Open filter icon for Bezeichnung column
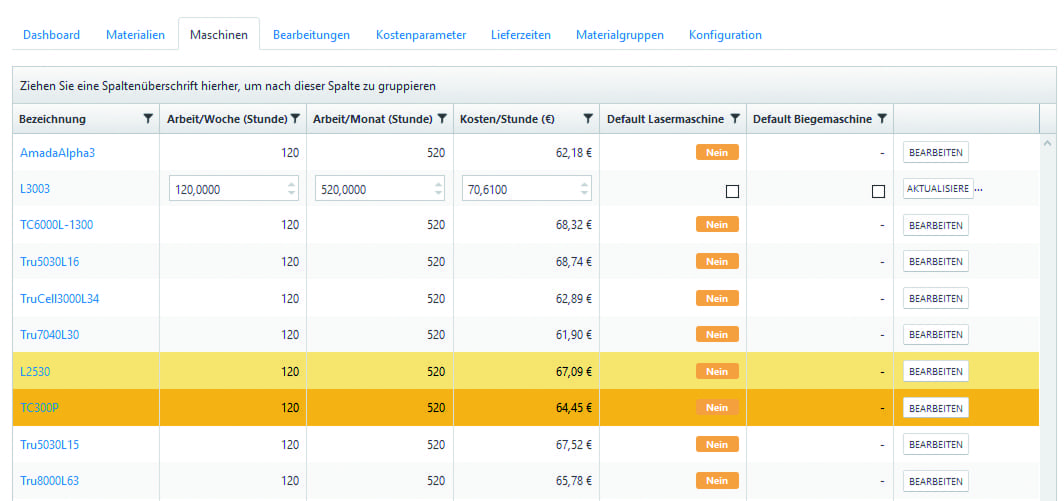Image resolution: width=1064 pixels, height=501 pixels. [x=148, y=119]
